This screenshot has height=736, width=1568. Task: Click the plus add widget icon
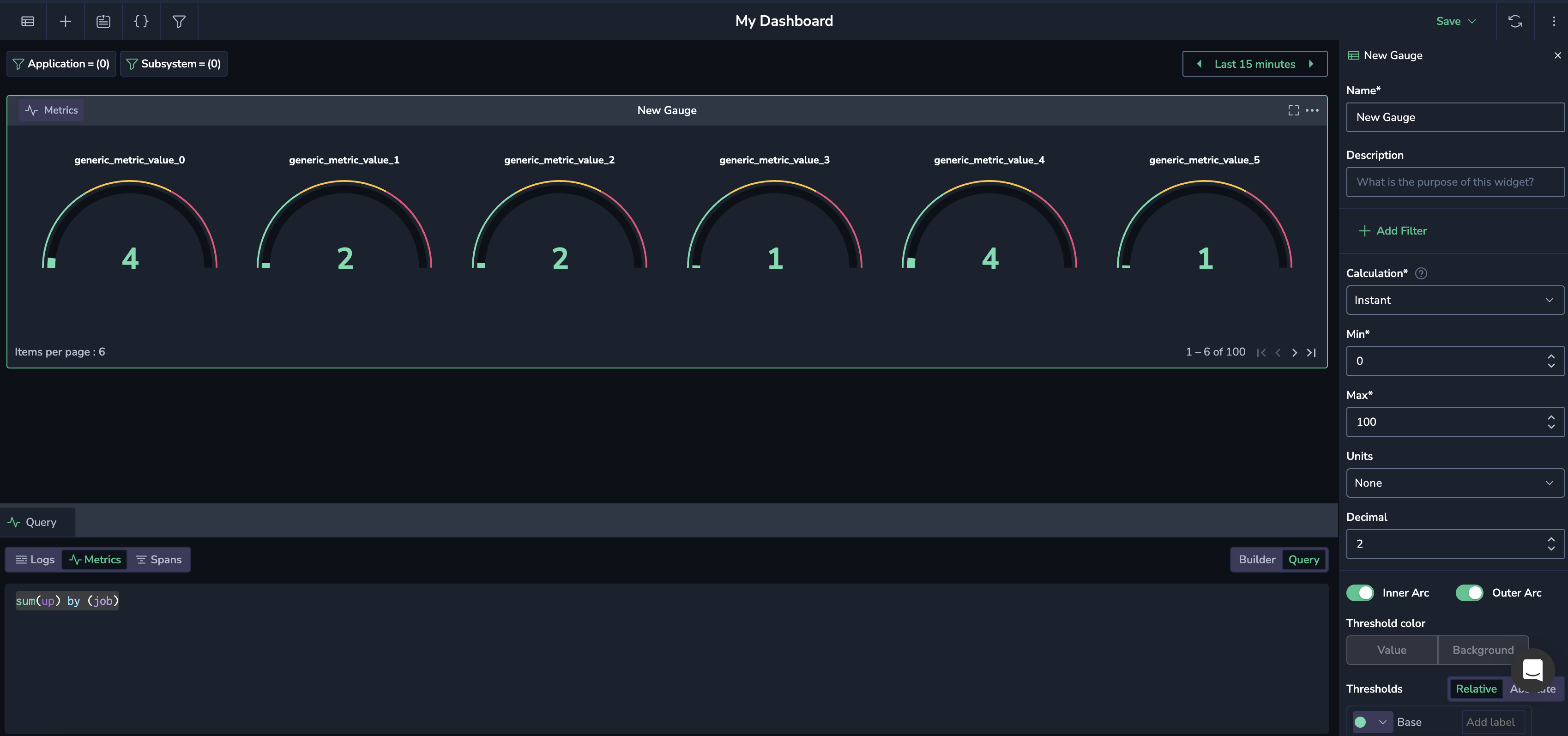pos(65,21)
